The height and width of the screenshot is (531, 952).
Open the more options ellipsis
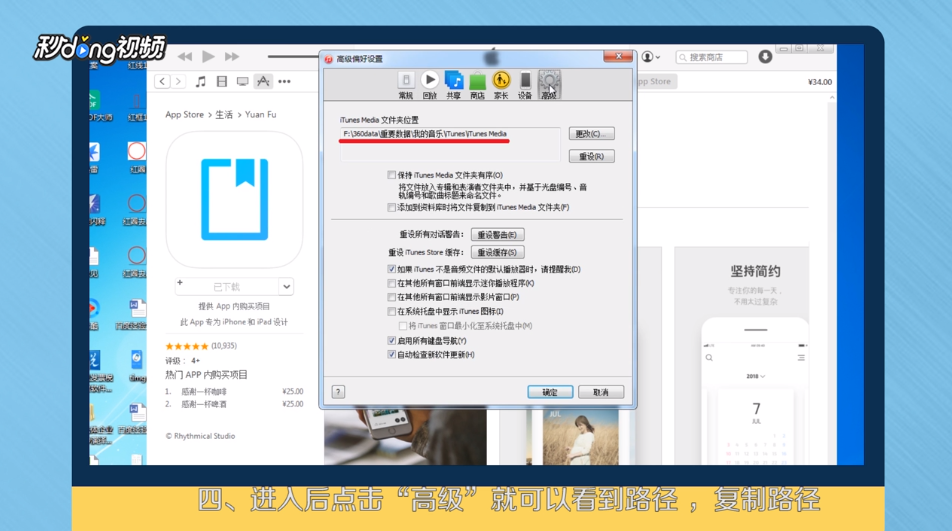[284, 81]
